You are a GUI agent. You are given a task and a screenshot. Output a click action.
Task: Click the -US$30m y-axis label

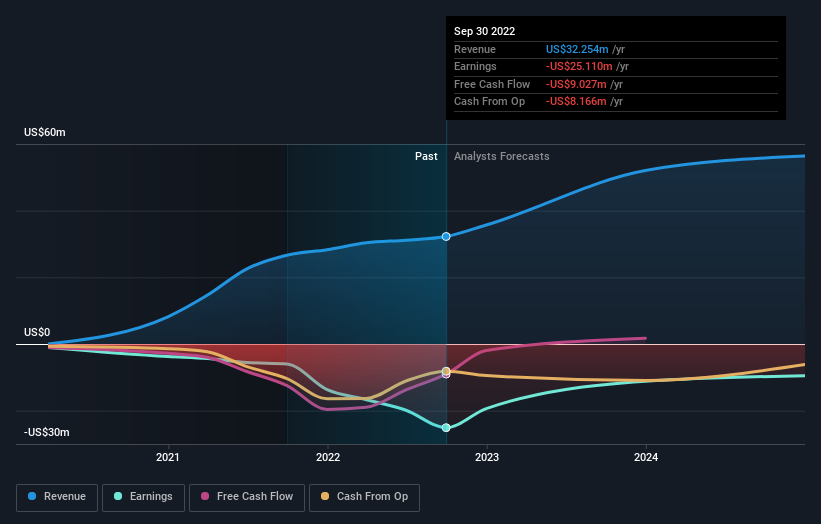click(x=47, y=432)
